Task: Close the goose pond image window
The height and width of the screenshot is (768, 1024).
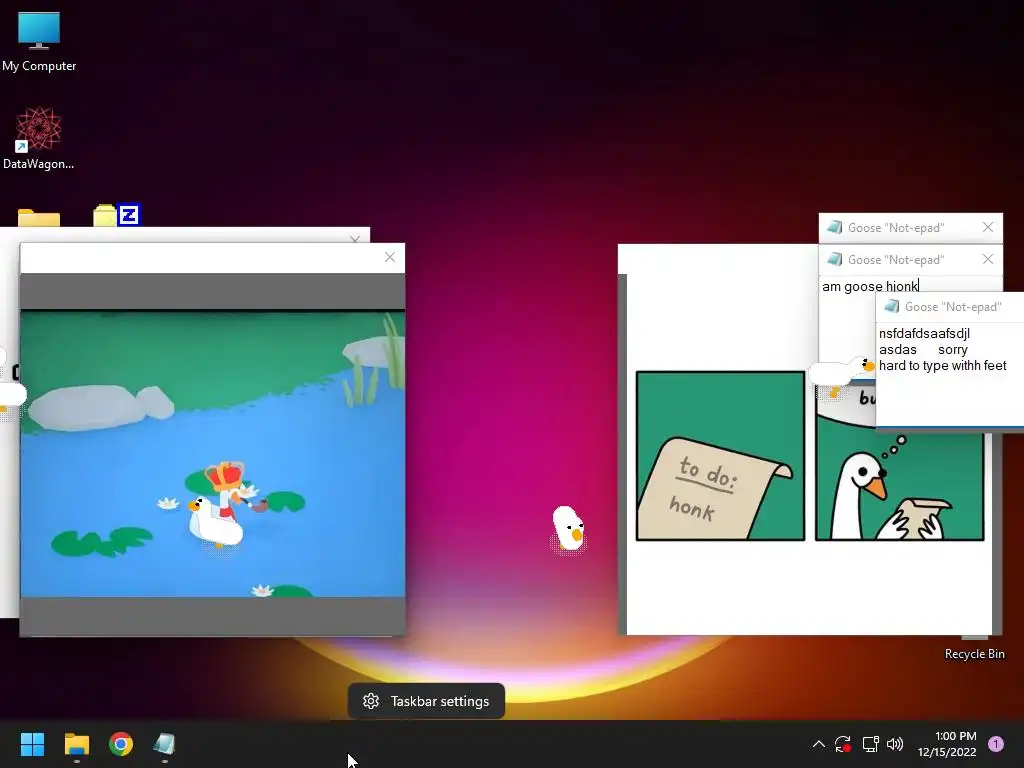Action: tap(390, 257)
